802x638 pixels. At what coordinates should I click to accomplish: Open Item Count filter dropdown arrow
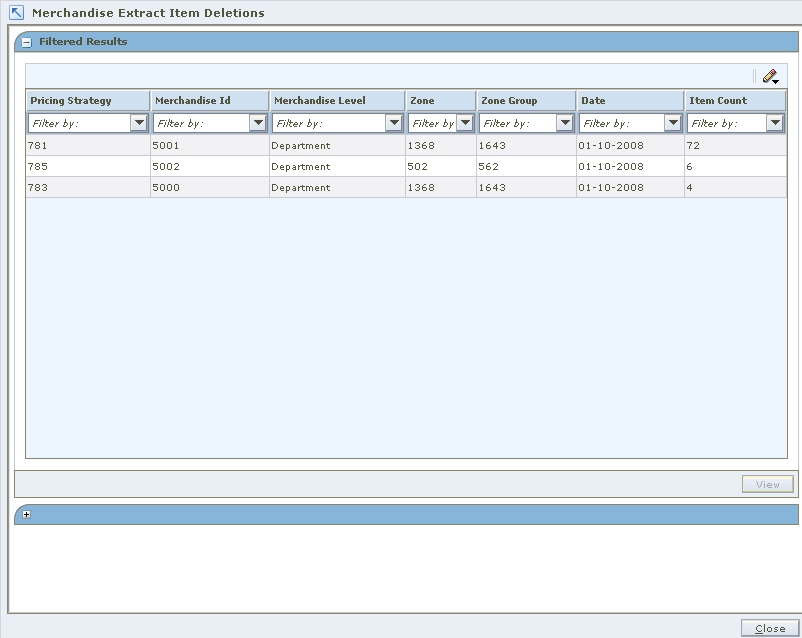[775, 123]
